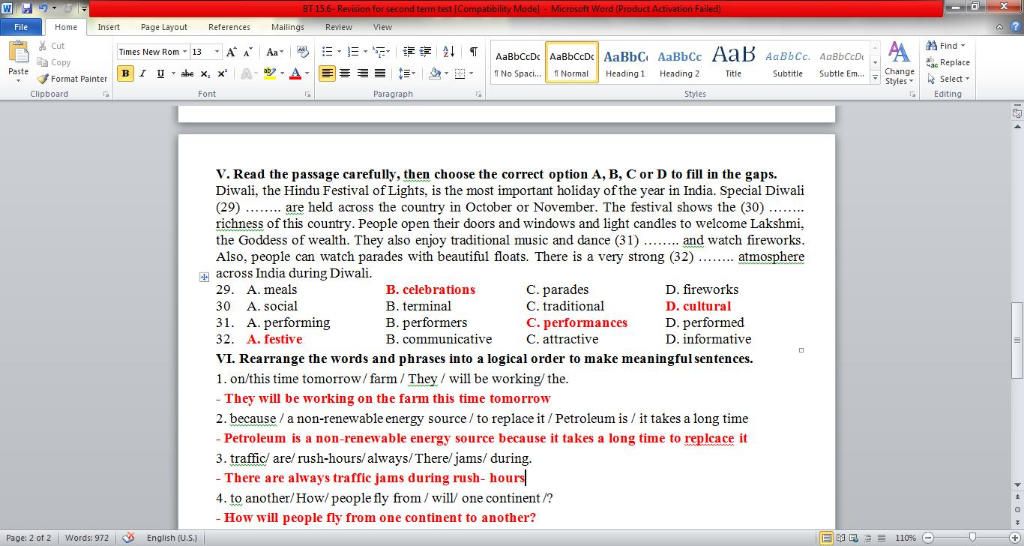This screenshot has height=546, width=1024.
Task: Switch to the Page Layout tab
Action: point(164,27)
